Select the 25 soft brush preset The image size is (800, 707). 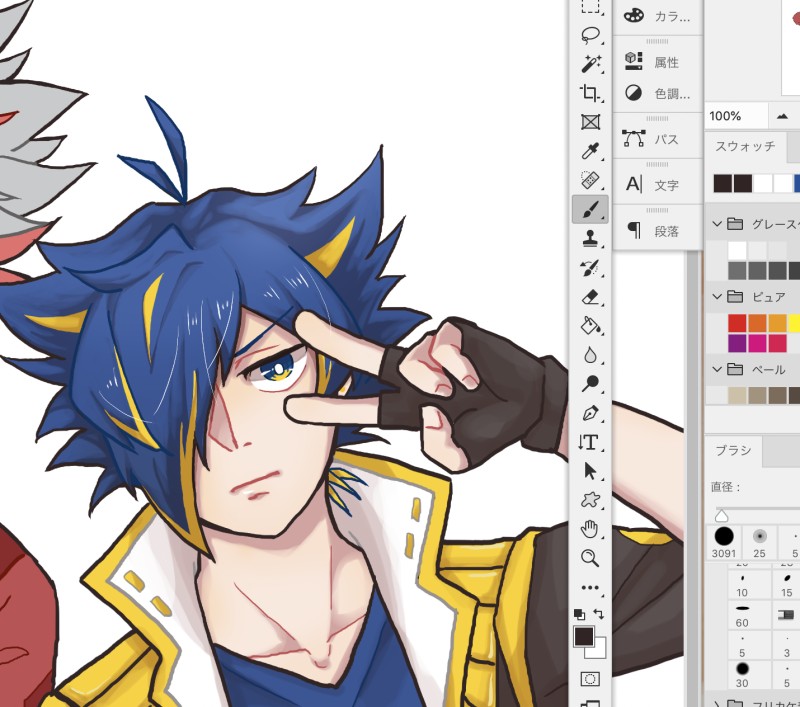(x=759, y=542)
